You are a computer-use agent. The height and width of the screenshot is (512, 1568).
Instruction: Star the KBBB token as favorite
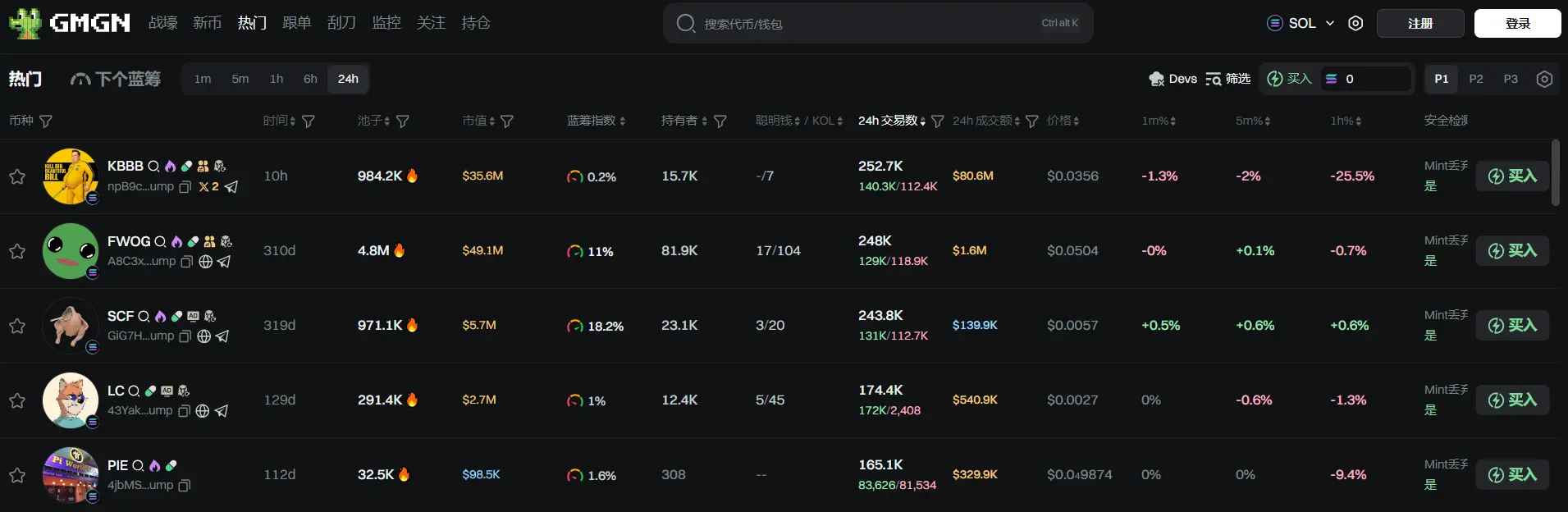17,176
